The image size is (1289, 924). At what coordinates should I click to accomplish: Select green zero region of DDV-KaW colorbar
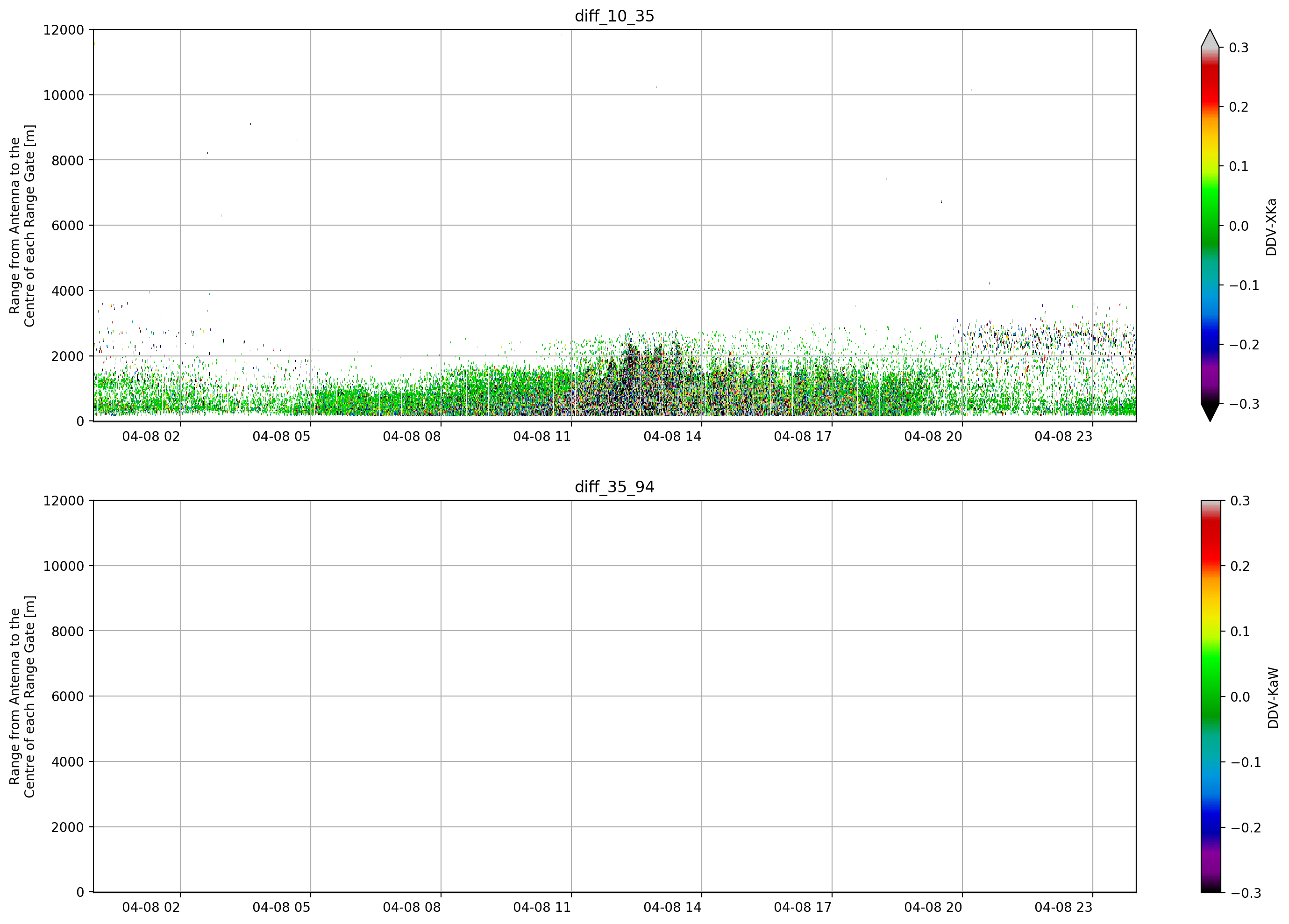[x=1210, y=697]
